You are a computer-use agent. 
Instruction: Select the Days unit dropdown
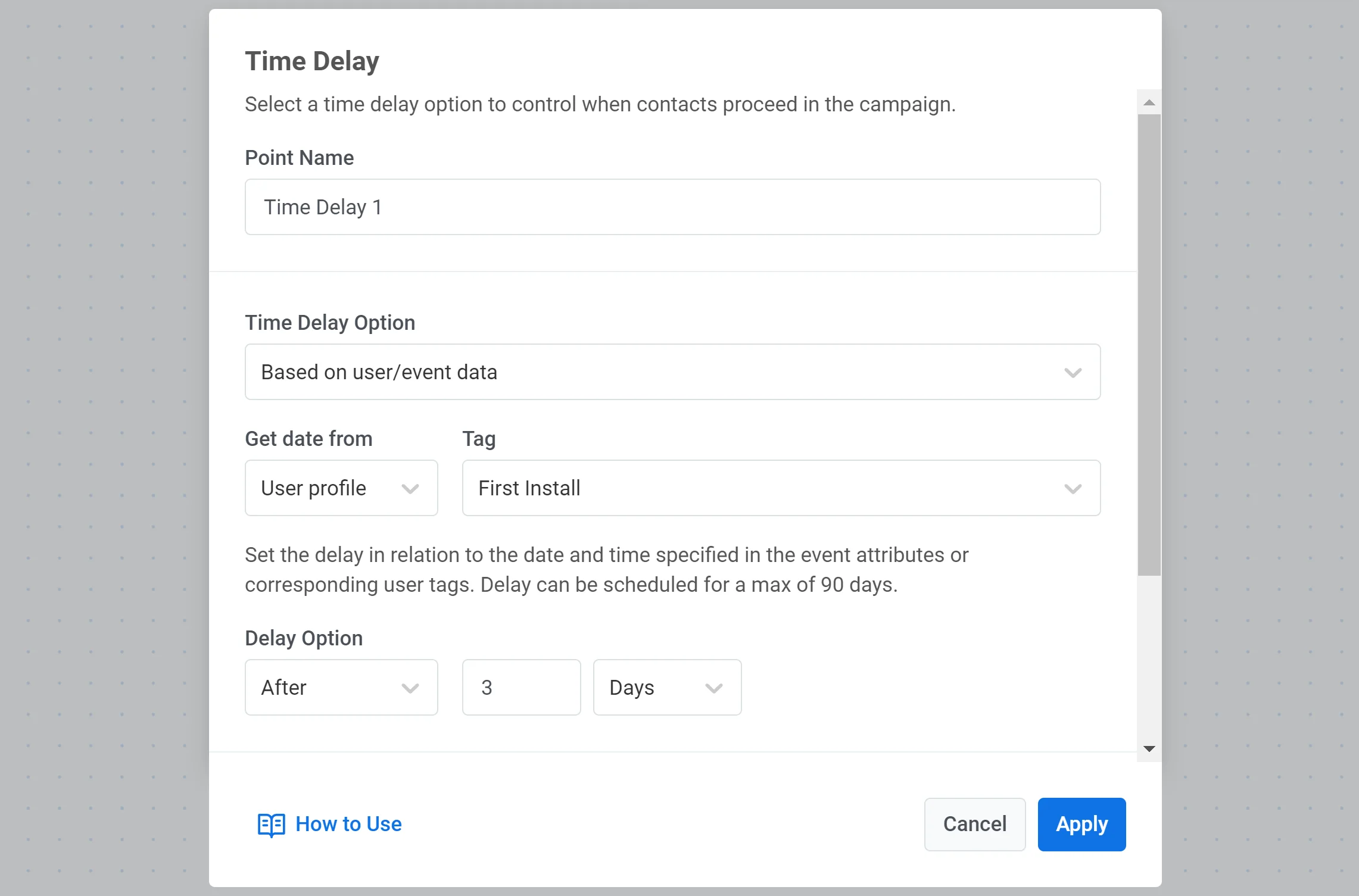click(666, 688)
